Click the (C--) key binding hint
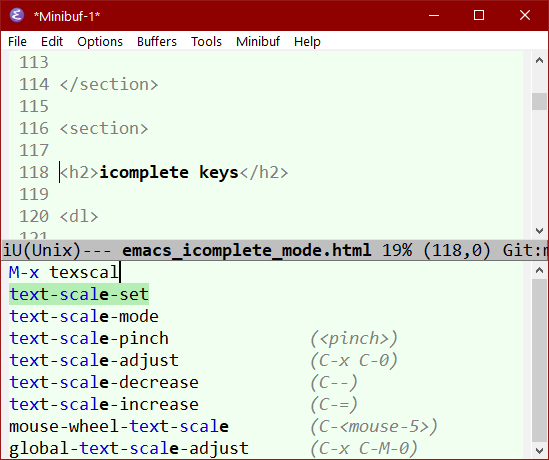 tap(334, 383)
